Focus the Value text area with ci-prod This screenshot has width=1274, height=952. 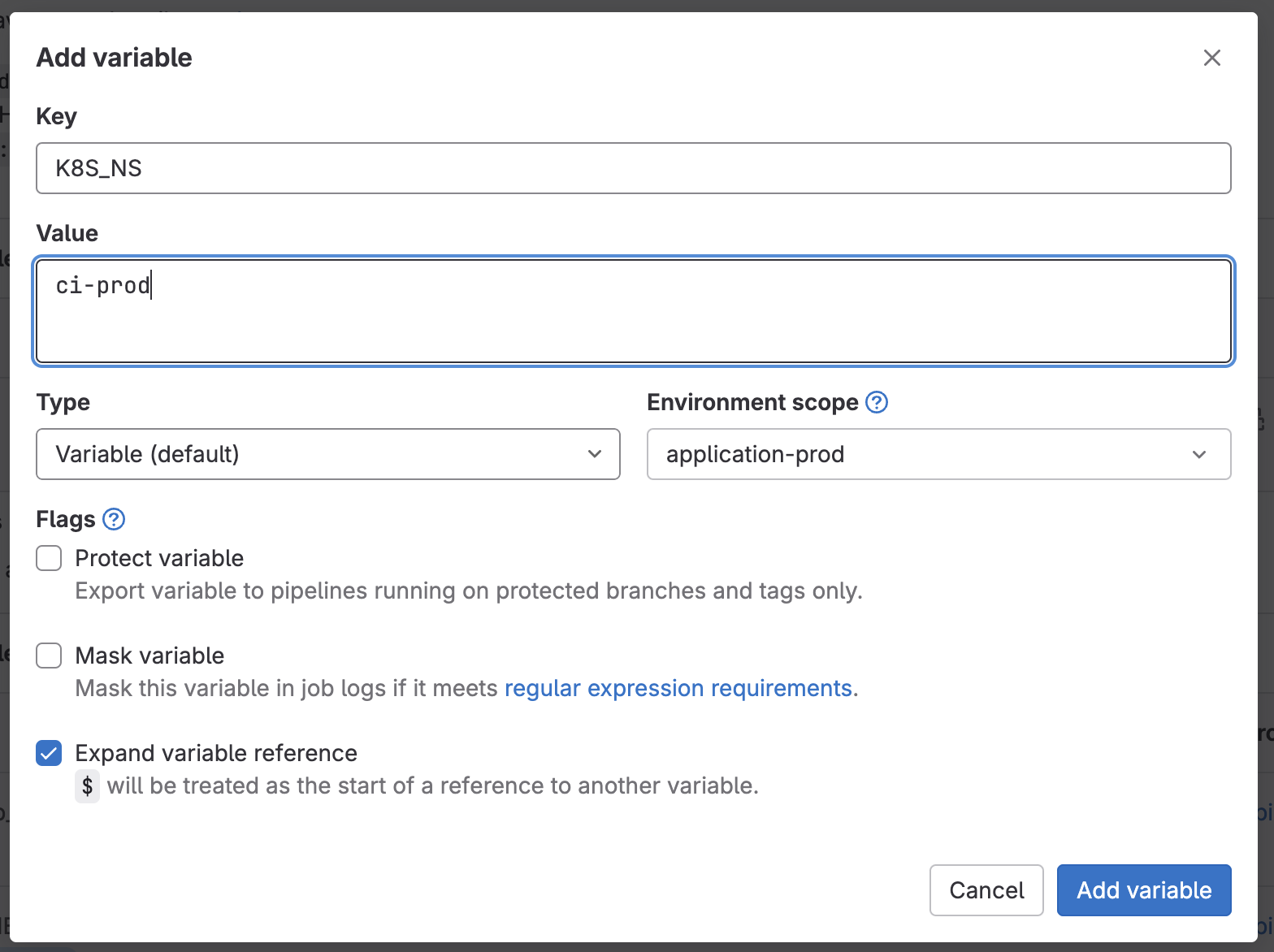[x=633, y=311]
